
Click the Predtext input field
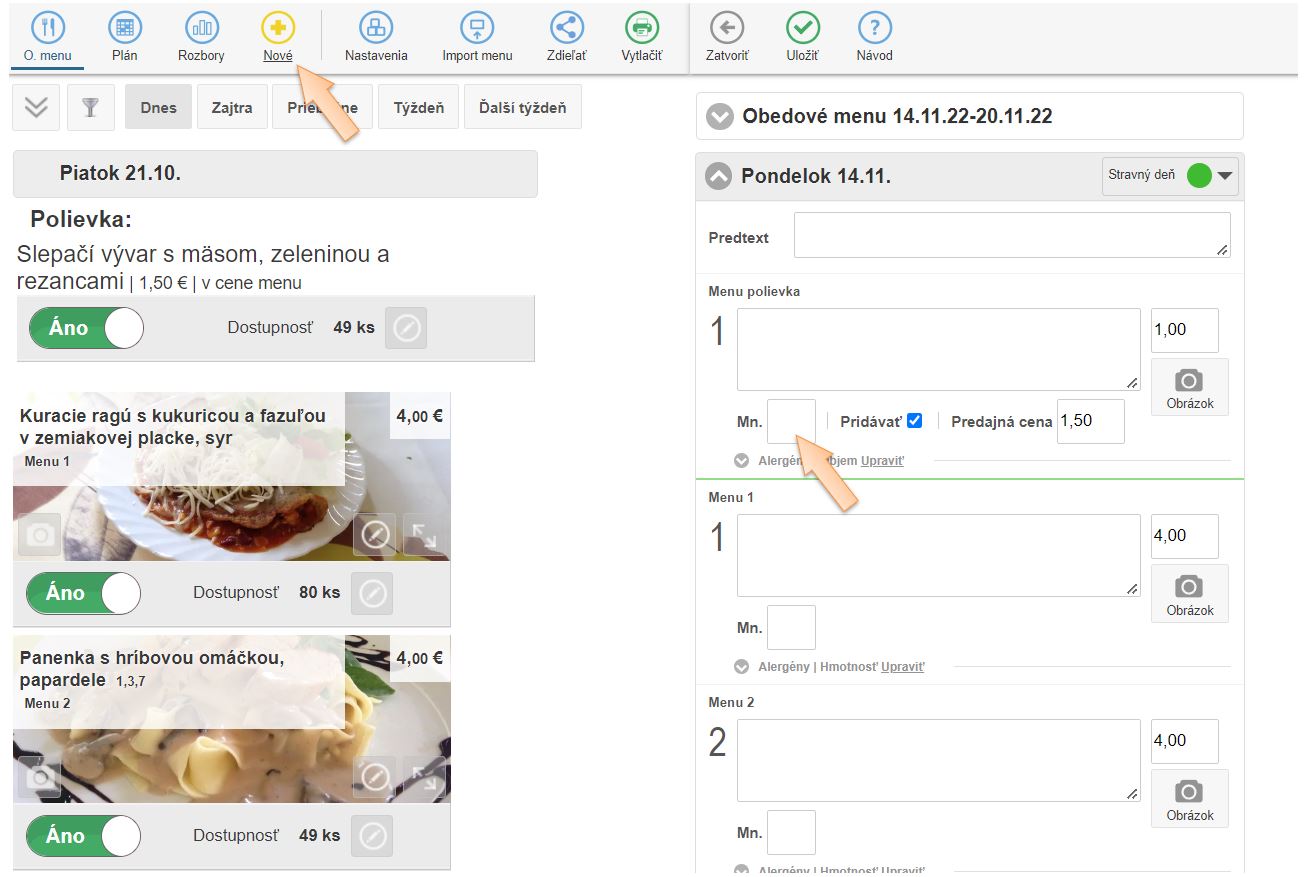(x=1011, y=236)
